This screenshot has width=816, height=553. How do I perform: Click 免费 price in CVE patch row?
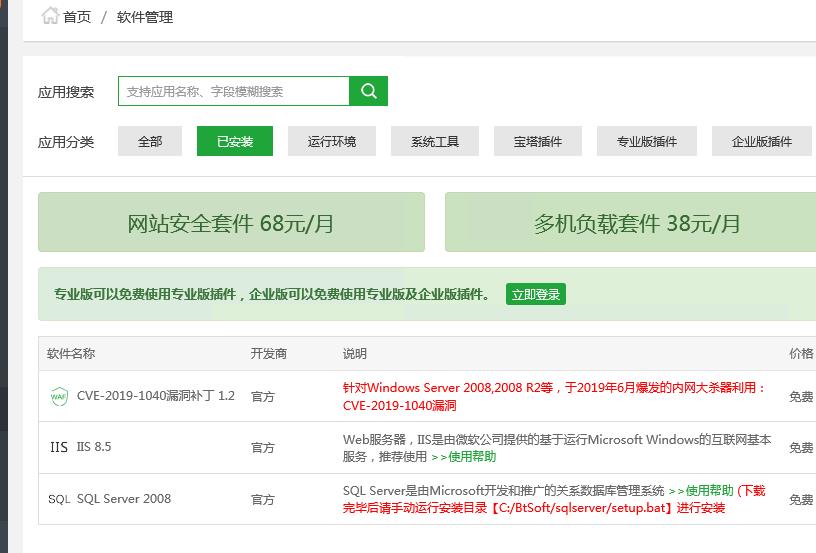pos(801,397)
